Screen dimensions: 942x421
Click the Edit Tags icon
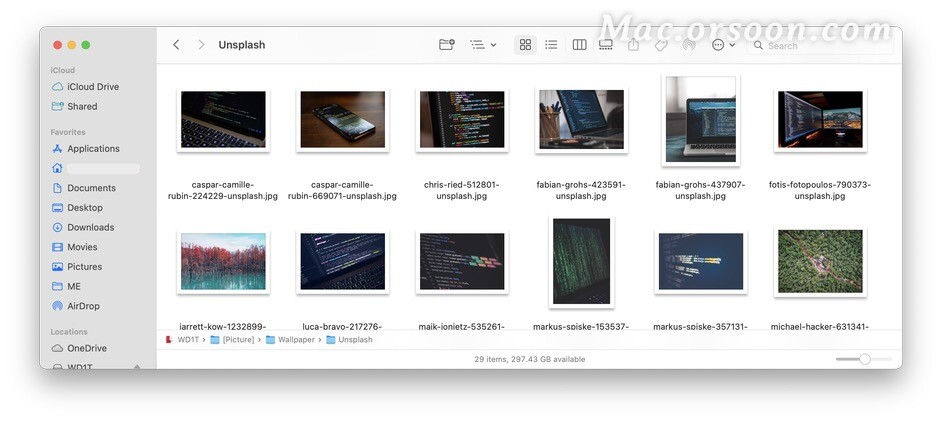point(661,45)
